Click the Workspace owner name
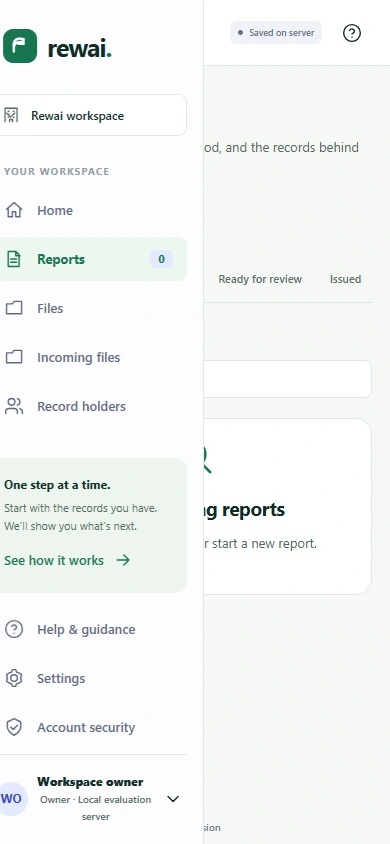This screenshot has height=844, width=390. point(90,782)
